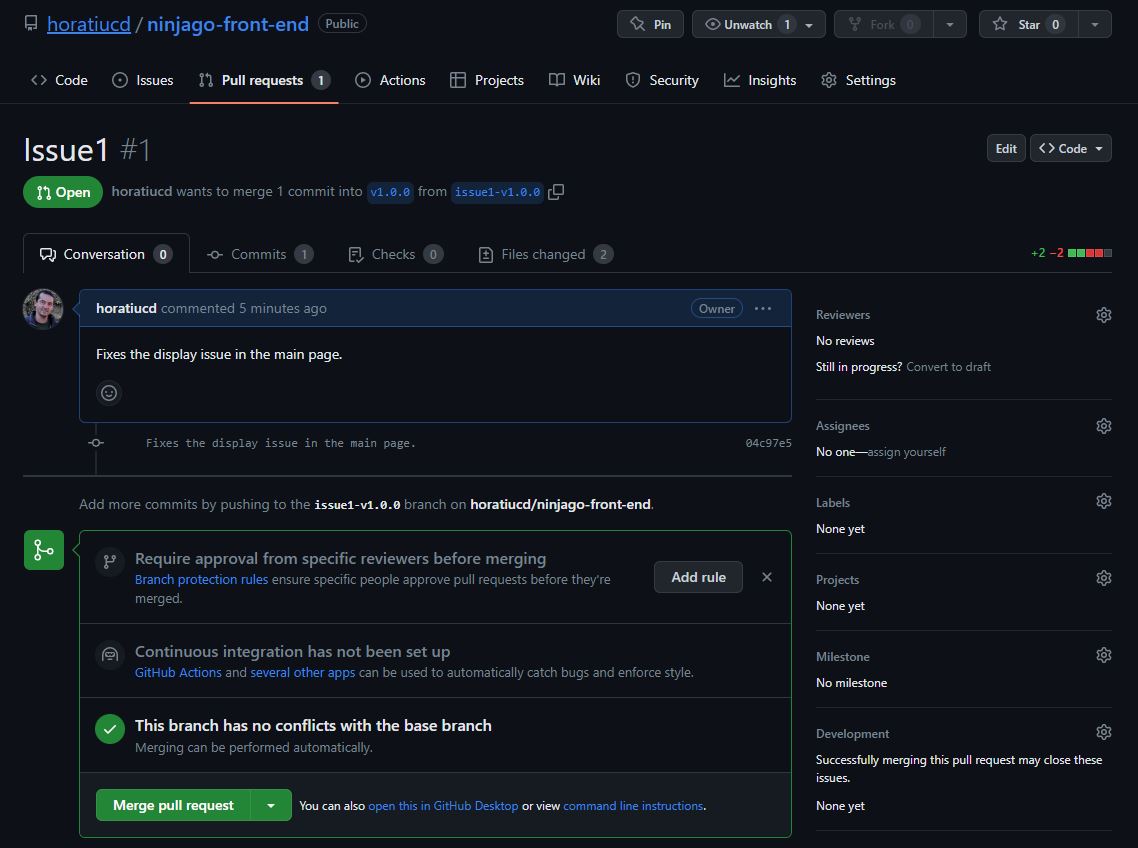Open the Insights tab
The image size is (1138, 848).
click(760, 80)
